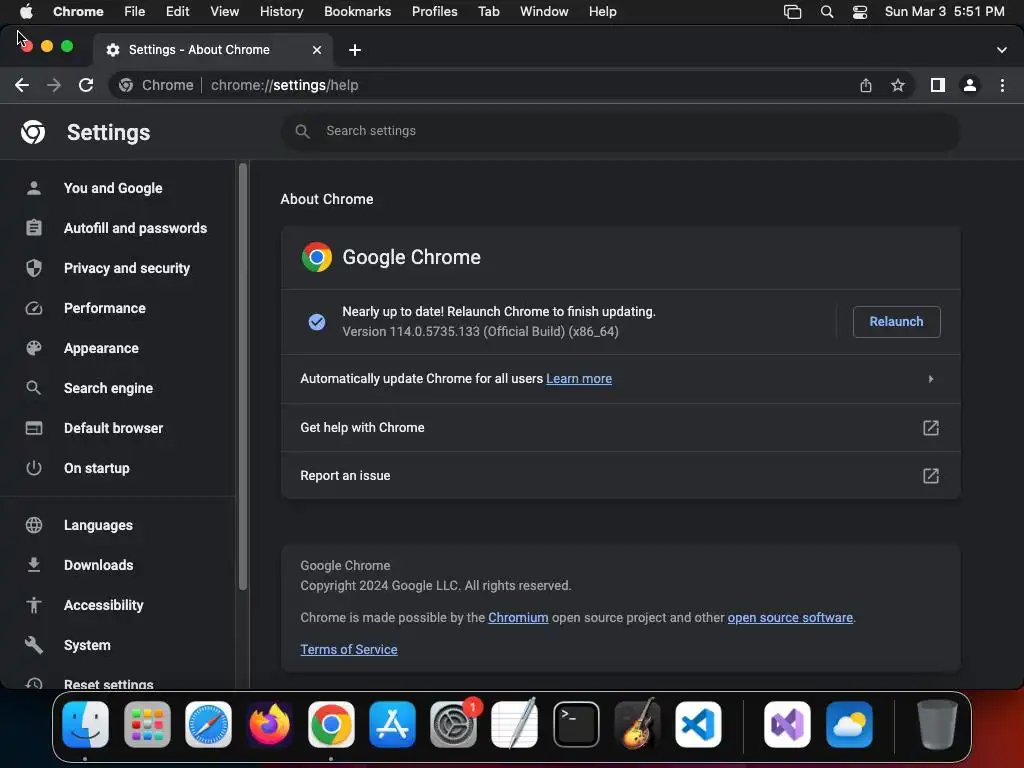
Task: Open the History menu
Action: [281, 12]
